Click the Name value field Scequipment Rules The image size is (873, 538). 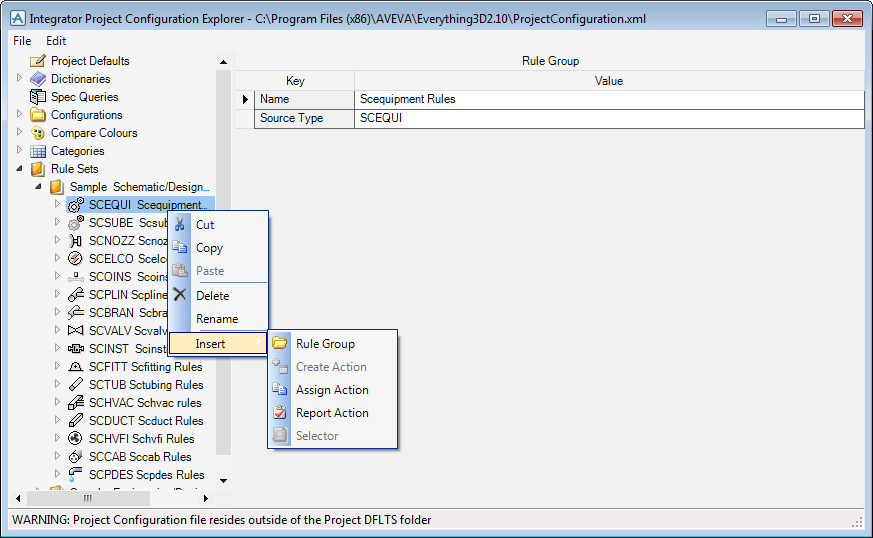609,99
